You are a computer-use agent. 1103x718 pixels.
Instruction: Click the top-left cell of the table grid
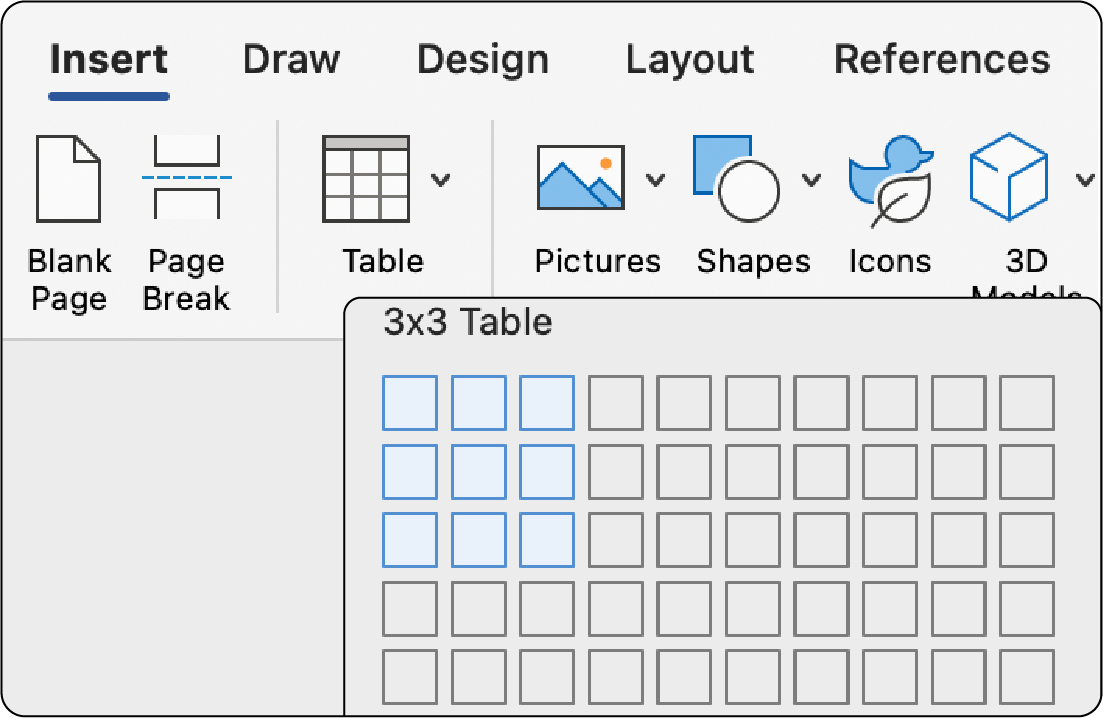(410, 402)
